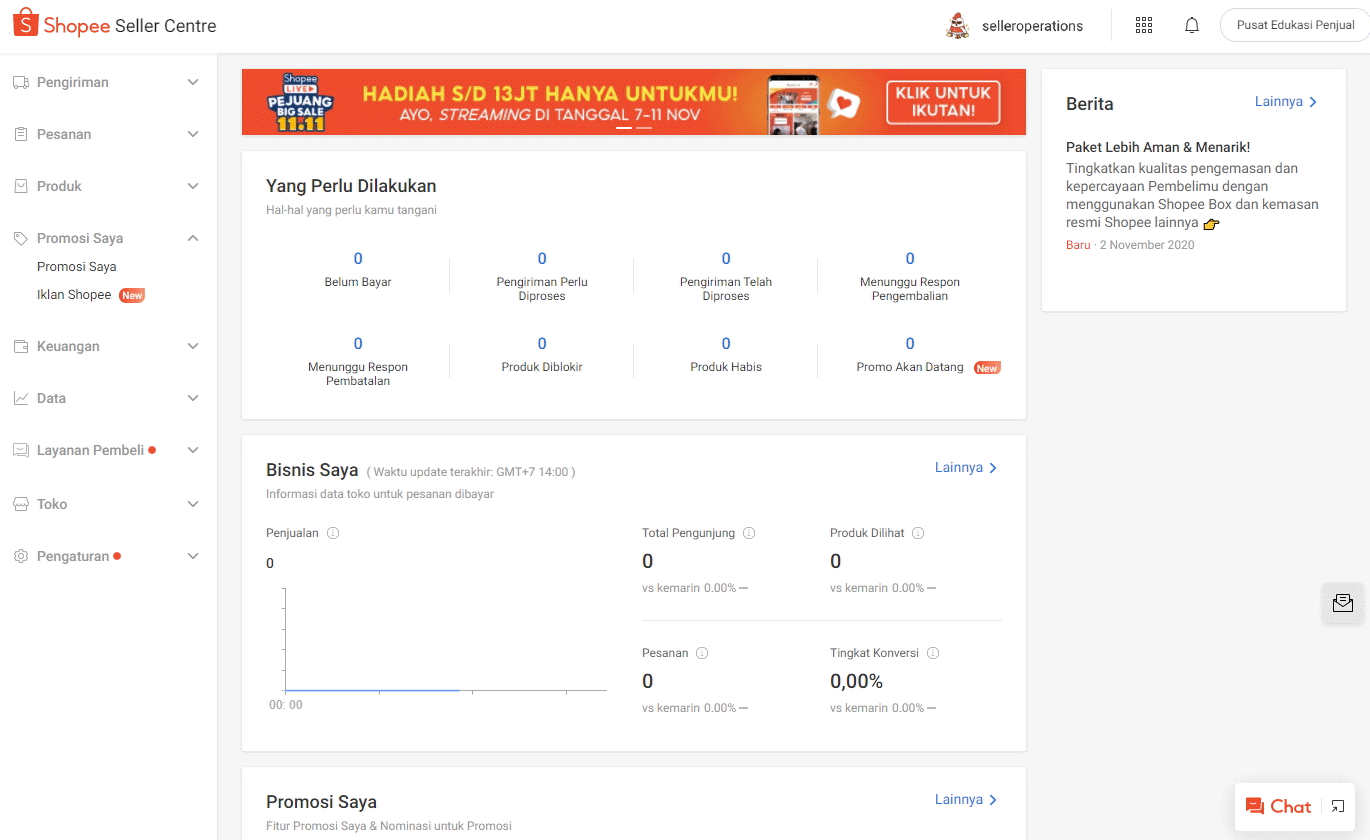Collapse the Promosi Saya menu chevron
Image resolution: width=1370 pixels, height=840 pixels.
193,238
